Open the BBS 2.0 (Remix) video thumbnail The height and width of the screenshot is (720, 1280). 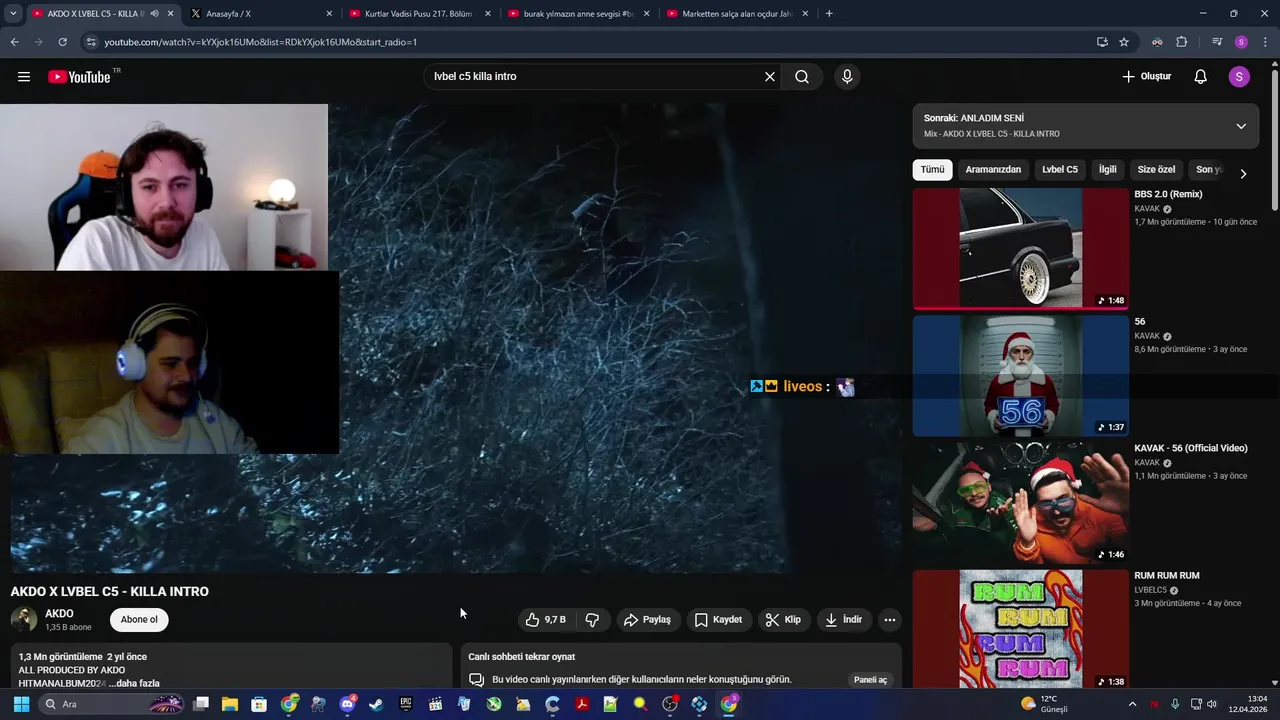[x=1020, y=249]
